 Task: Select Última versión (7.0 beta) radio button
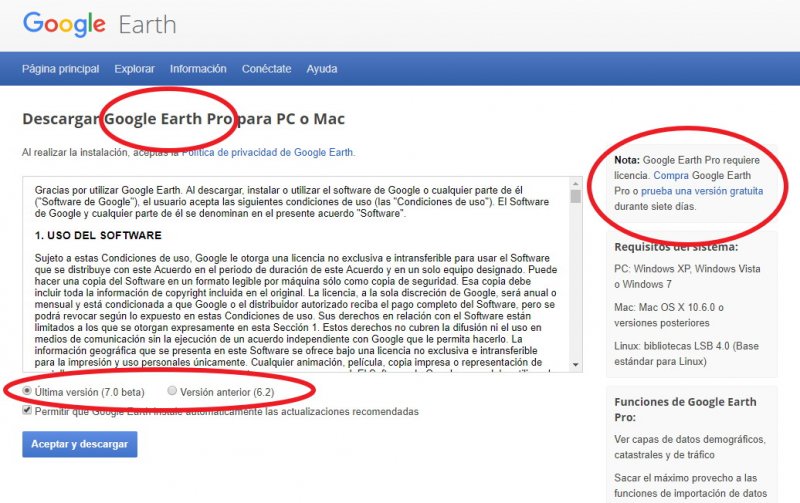coord(27,391)
